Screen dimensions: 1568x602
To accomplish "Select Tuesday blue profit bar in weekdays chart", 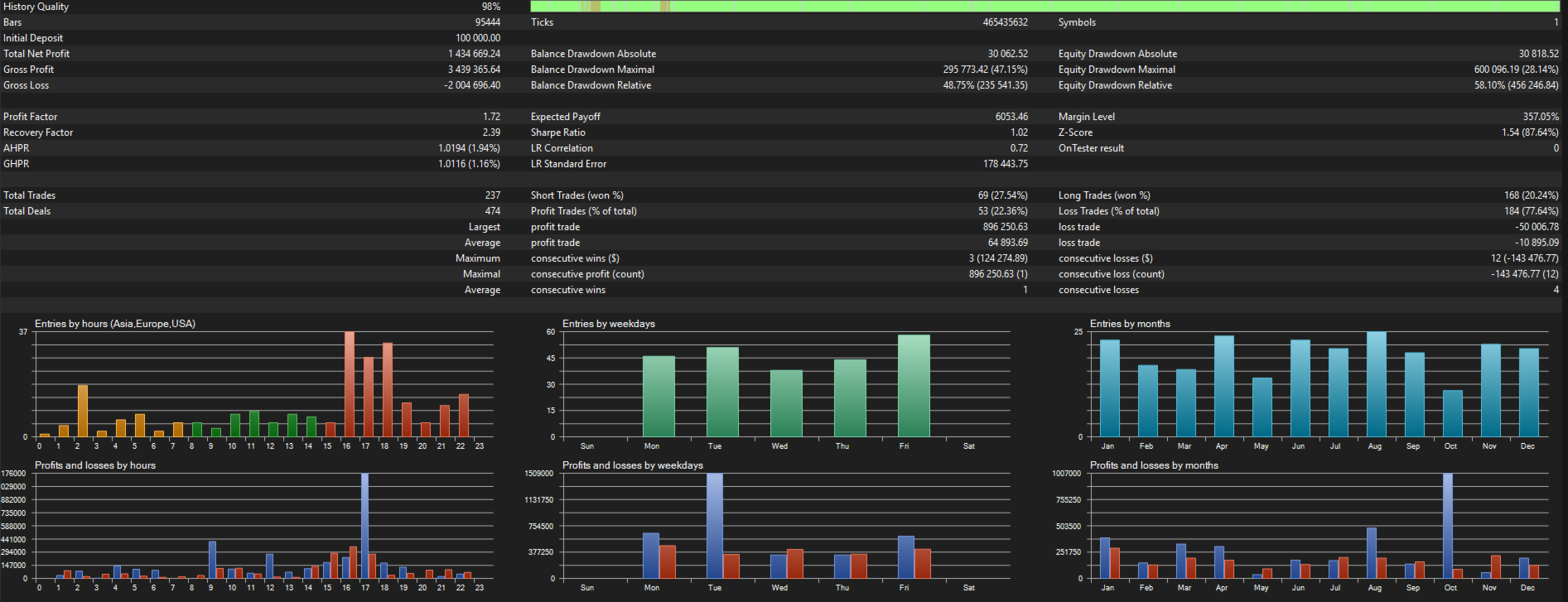I will pyautogui.click(x=714, y=525).
